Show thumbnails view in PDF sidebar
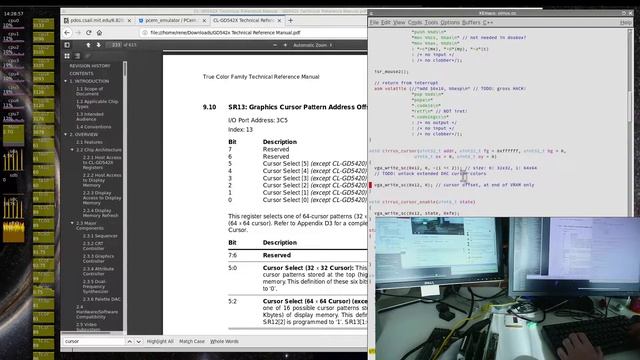The height and width of the screenshot is (360, 640). point(67,56)
